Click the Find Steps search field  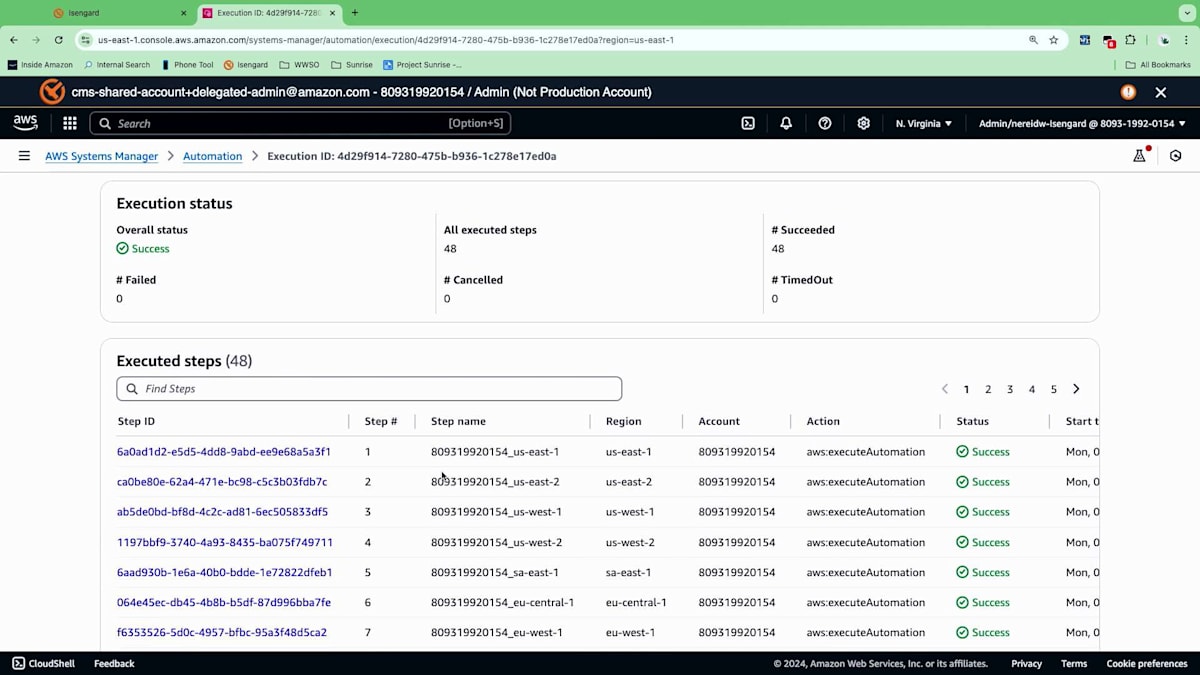369,389
